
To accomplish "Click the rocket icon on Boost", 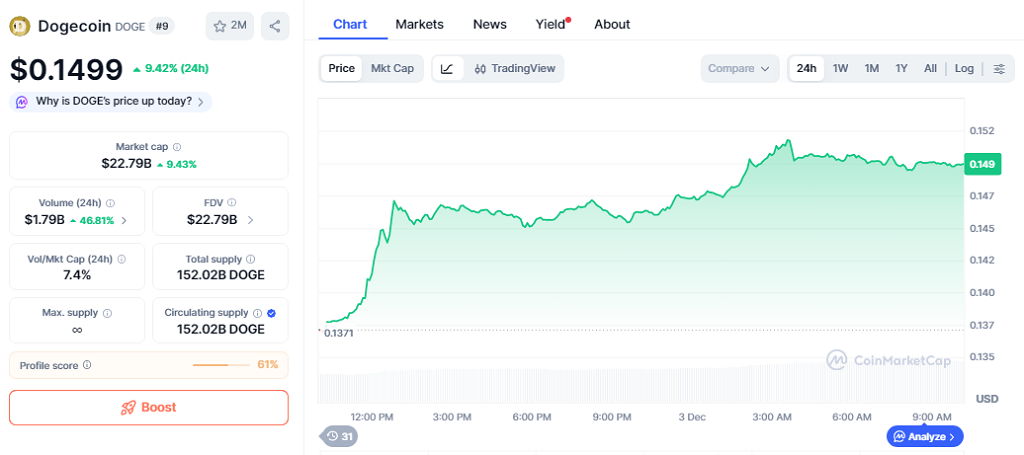I will pyautogui.click(x=128, y=407).
